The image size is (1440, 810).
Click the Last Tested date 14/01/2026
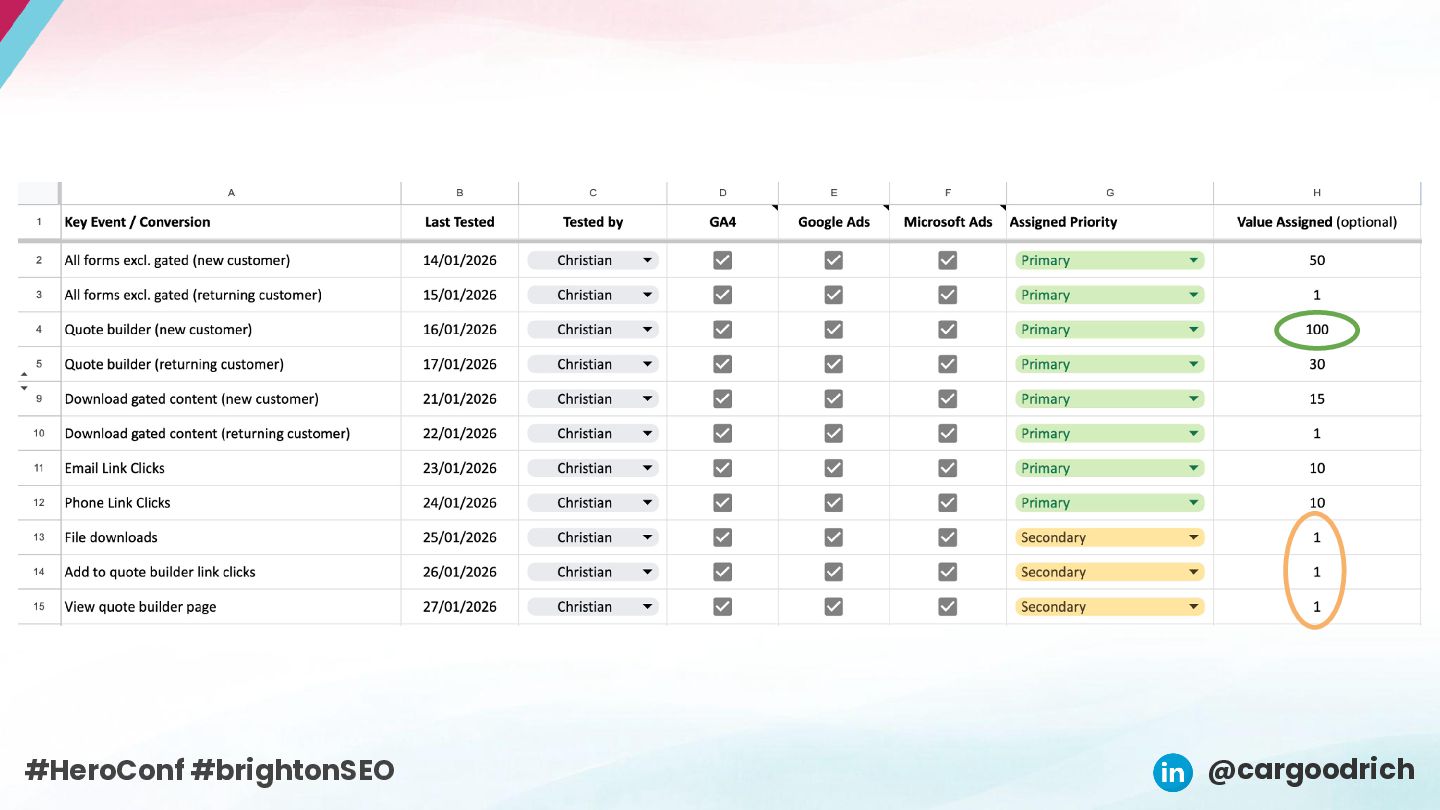tap(460, 260)
